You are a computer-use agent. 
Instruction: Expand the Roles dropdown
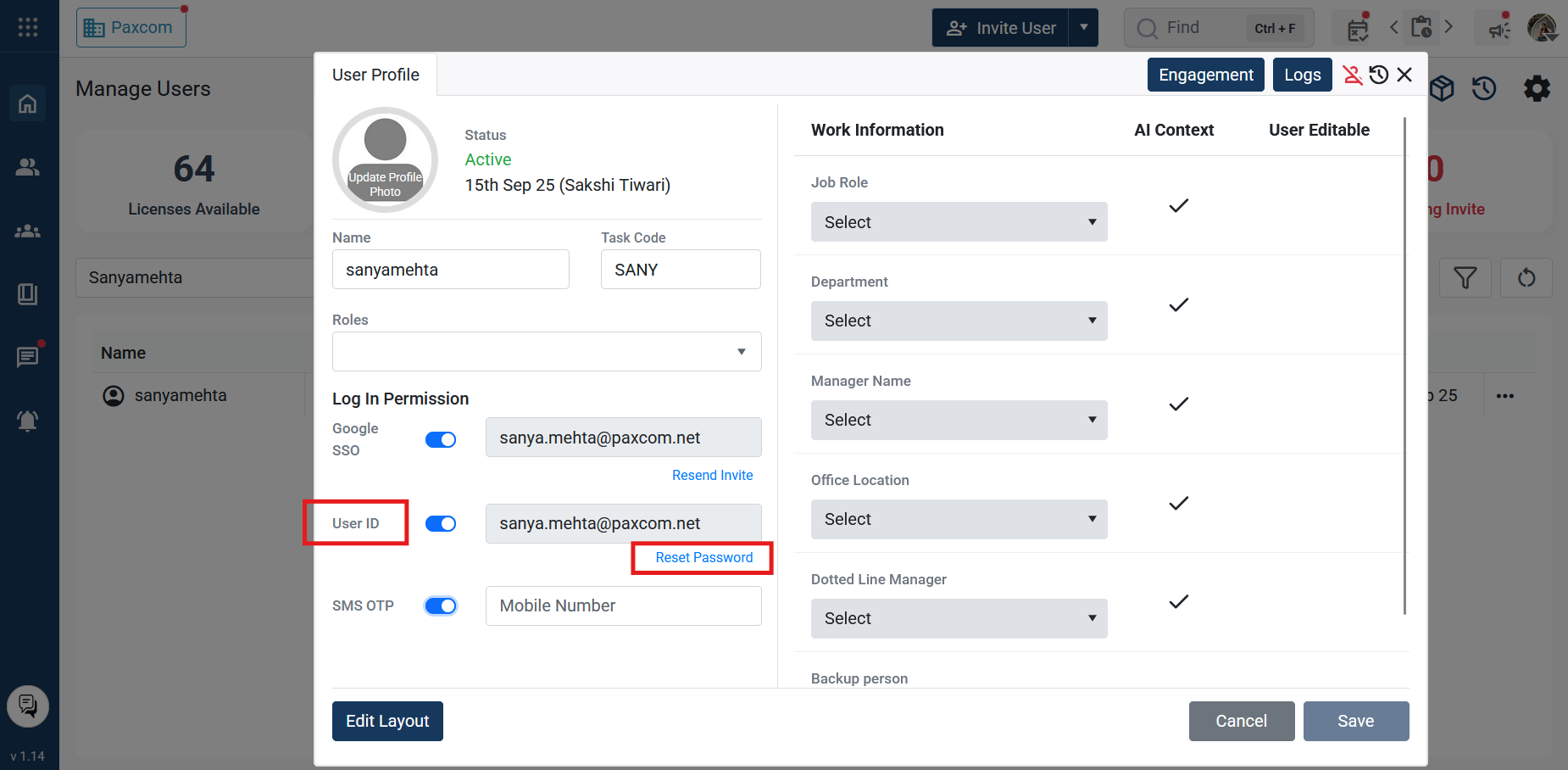[x=547, y=352]
